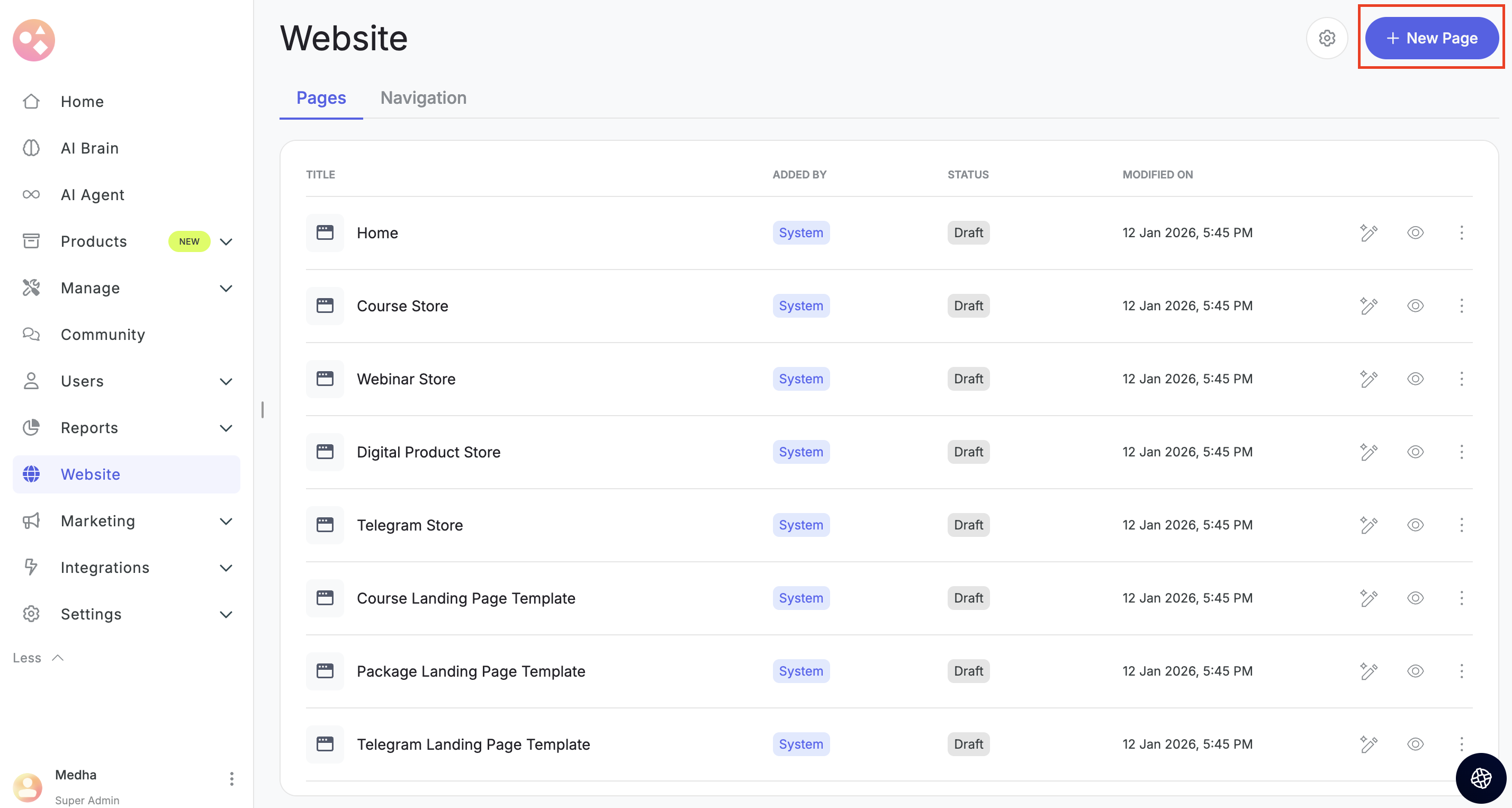Switch to the Navigation tab
The height and width of the screenshot is (808, 1512).
pos(423,97)
